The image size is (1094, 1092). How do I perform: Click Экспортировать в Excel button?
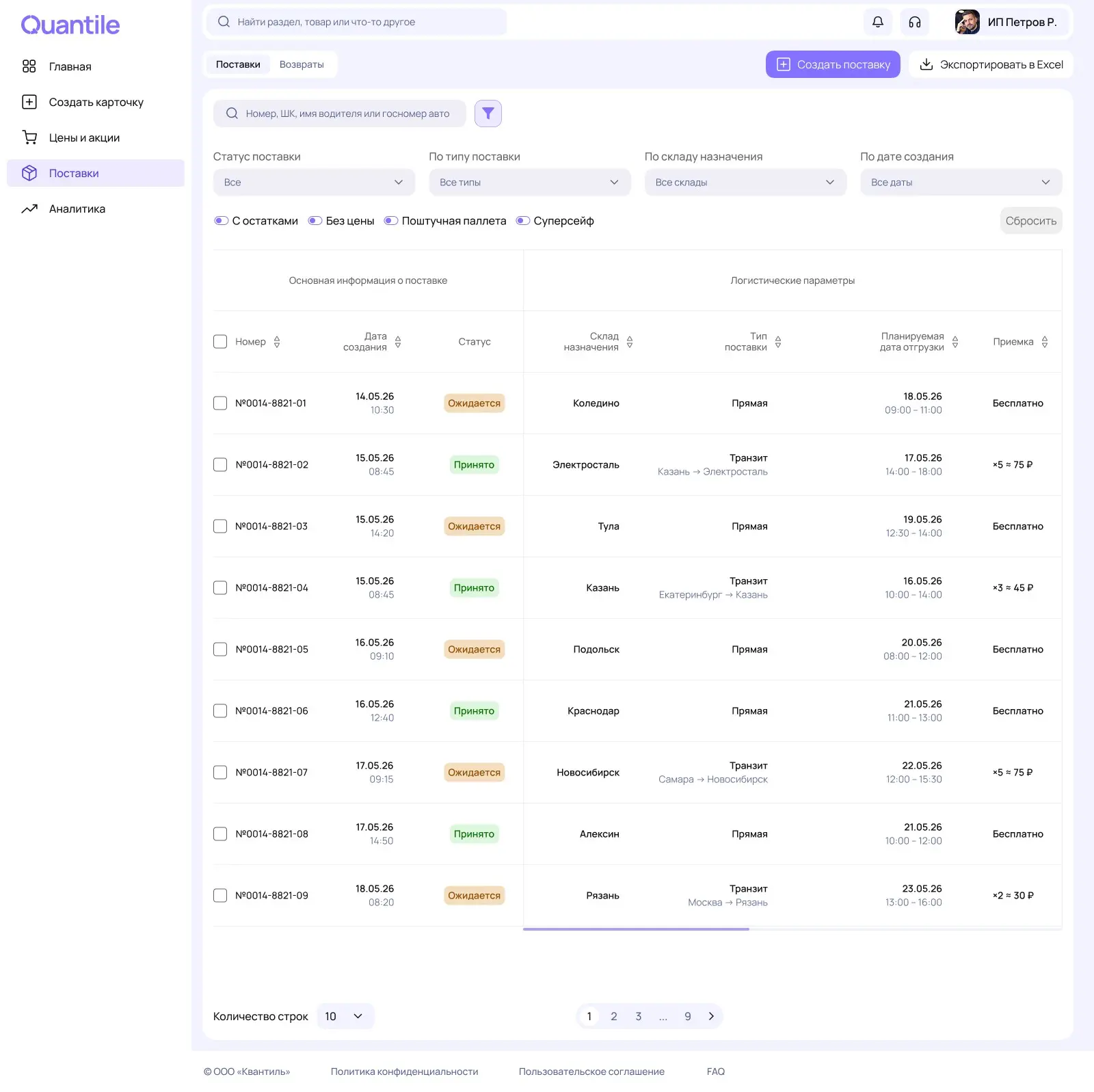(x=991, y=64)
